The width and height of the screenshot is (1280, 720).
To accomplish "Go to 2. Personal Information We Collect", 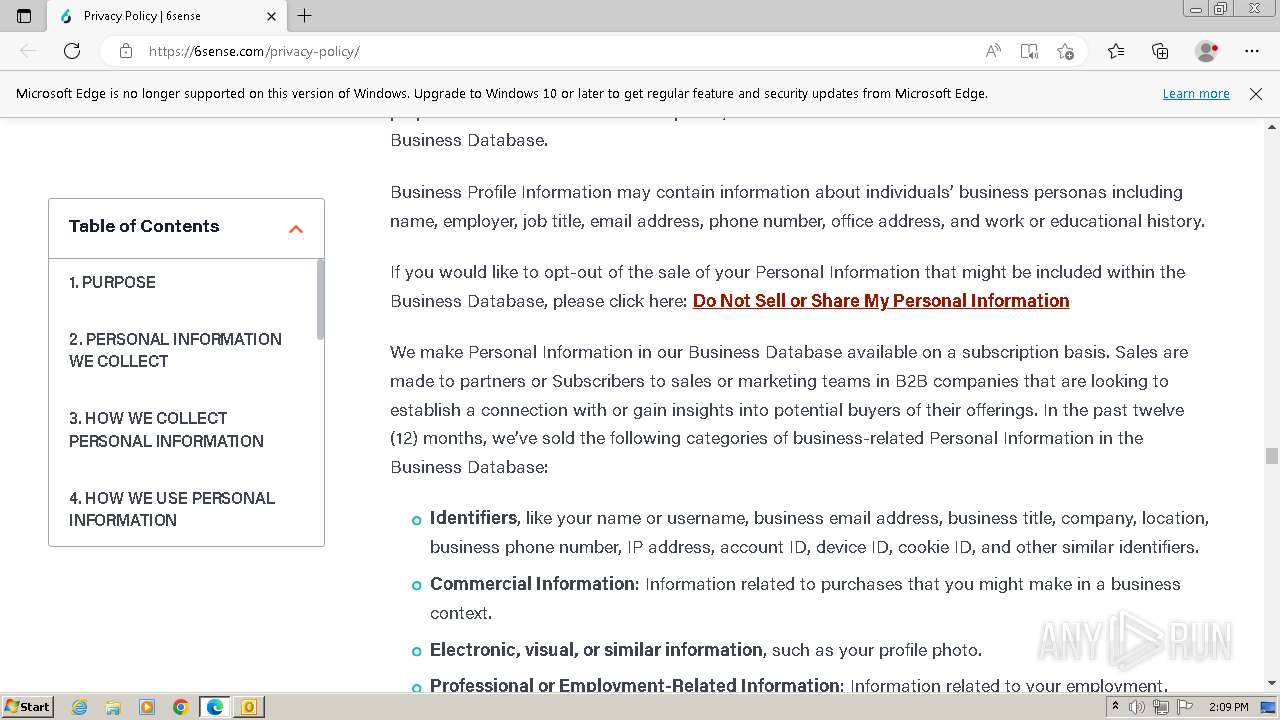I will pos(175,350).
